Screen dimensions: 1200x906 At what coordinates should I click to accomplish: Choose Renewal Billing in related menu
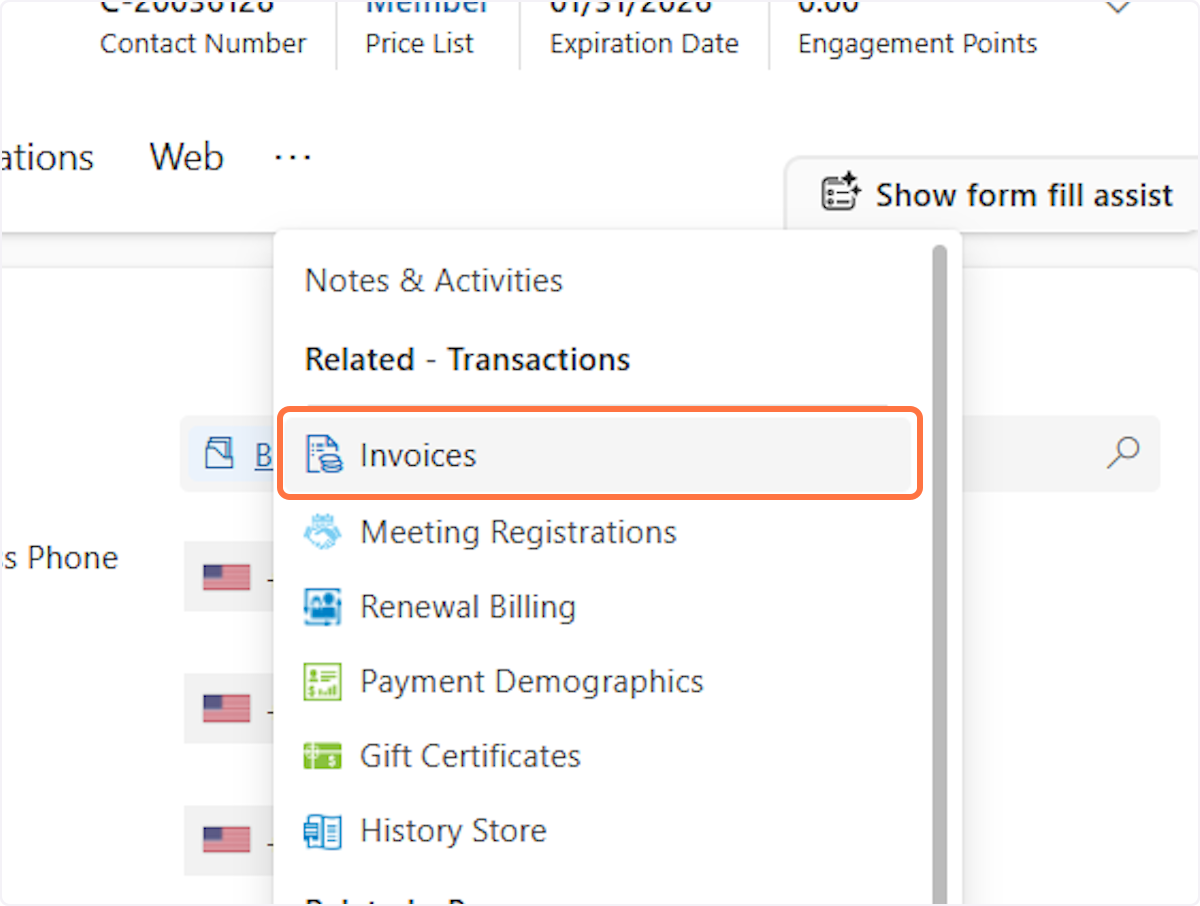click(468, 607)
